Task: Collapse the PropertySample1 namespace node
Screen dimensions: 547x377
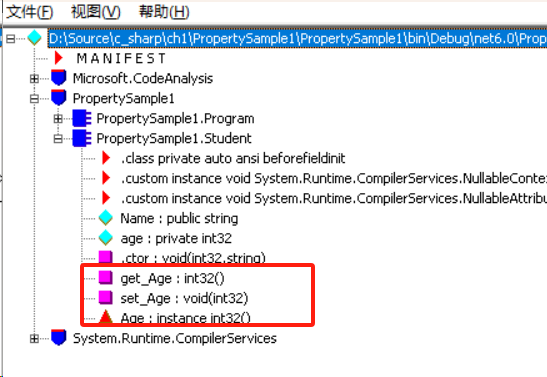Action: point(34,99)
